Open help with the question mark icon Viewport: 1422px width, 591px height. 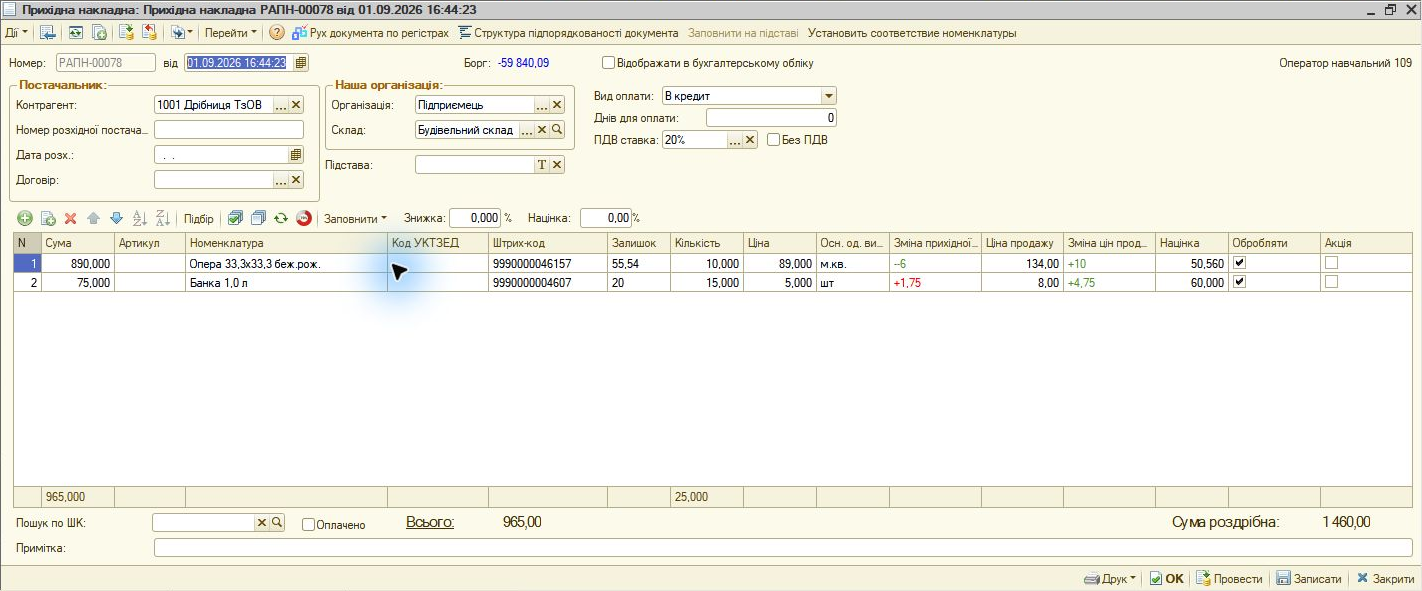277,33
